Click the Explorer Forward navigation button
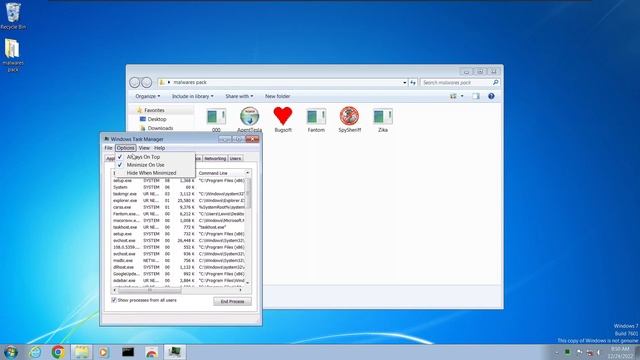The image size is (640, 360). (147, 82)
